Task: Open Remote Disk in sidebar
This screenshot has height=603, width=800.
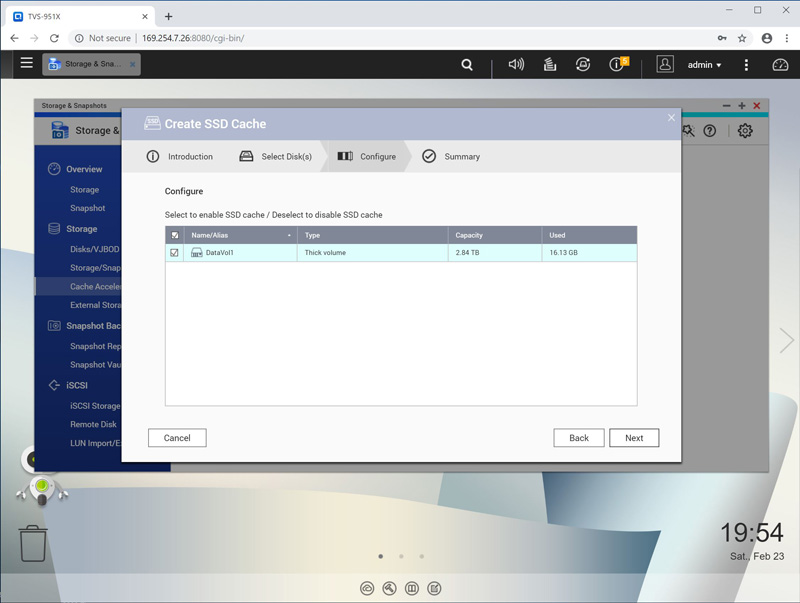Action: (93, 424)
